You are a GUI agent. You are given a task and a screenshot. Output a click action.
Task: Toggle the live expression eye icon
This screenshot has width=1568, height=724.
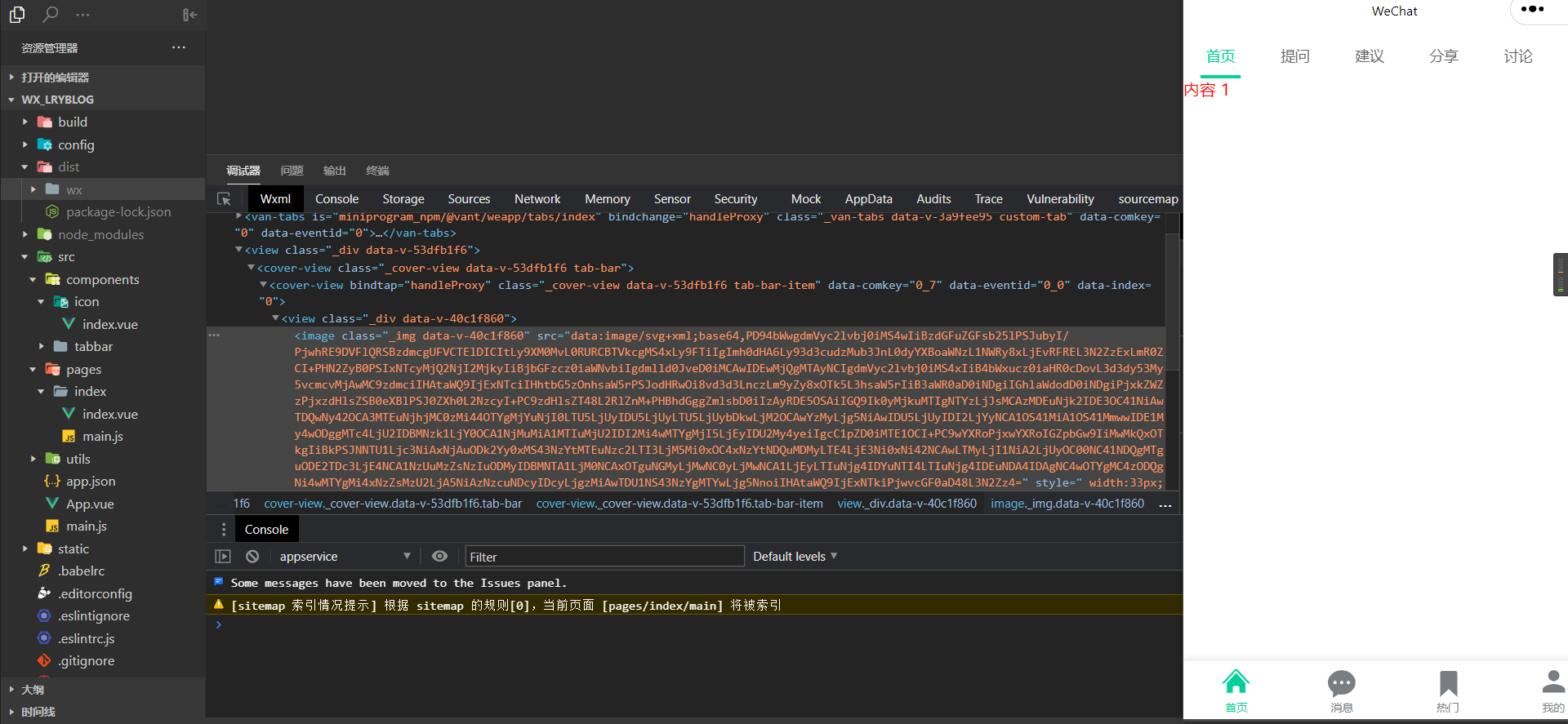pyautogui.click(x=439, y=556)
